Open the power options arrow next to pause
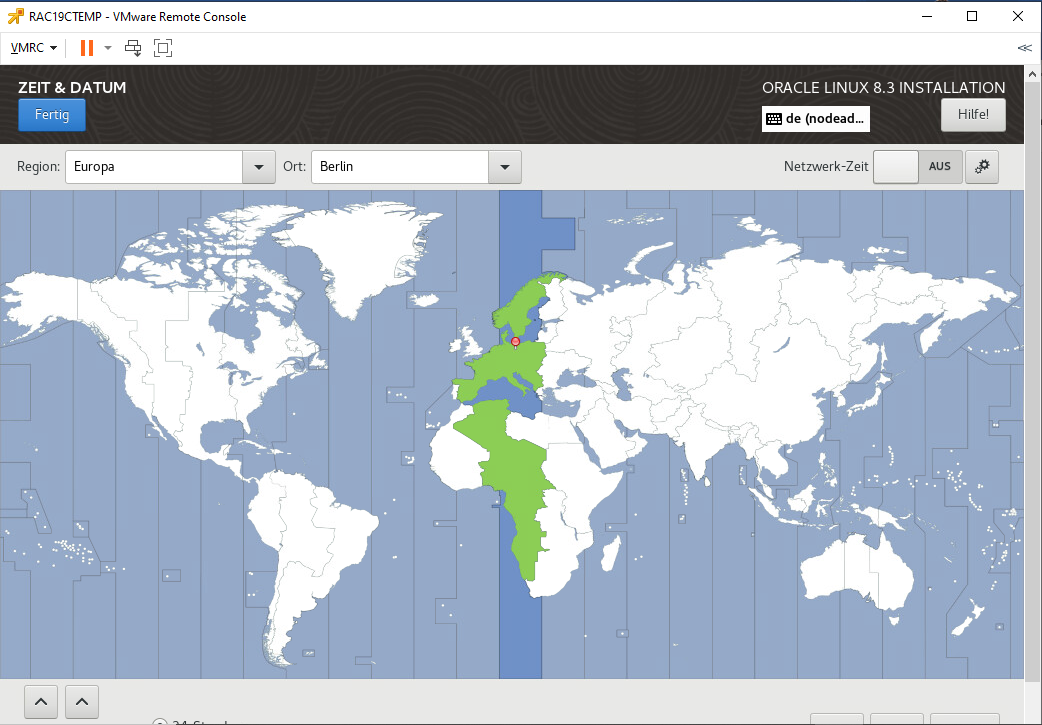The width and height of the screenshot is (1042, 725). (x=108, y=47)
